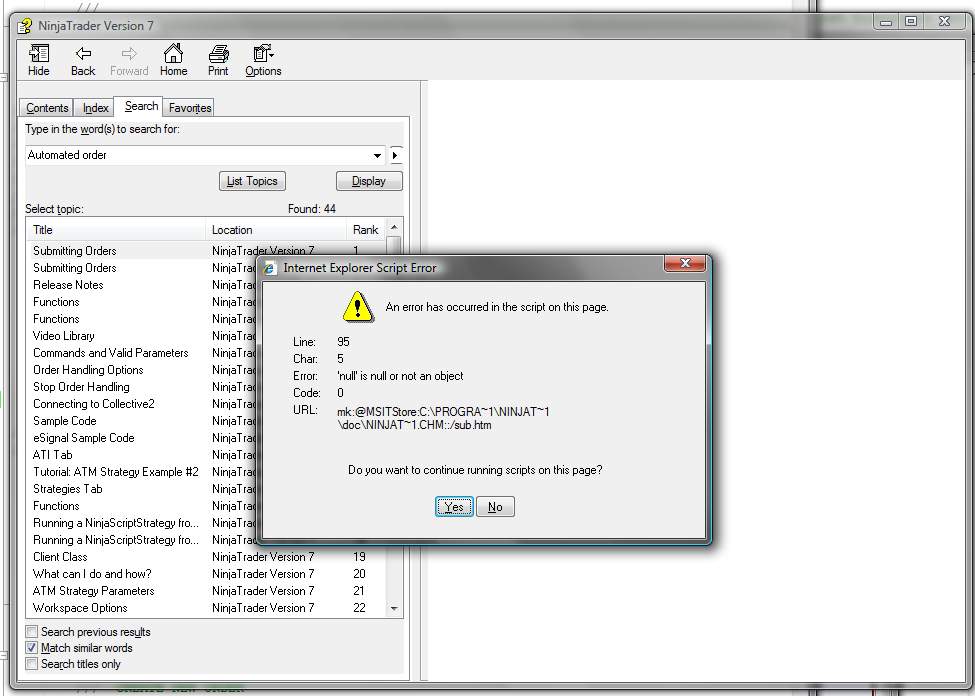Select Stop Order Handling topic

click(x=81, y=387)
